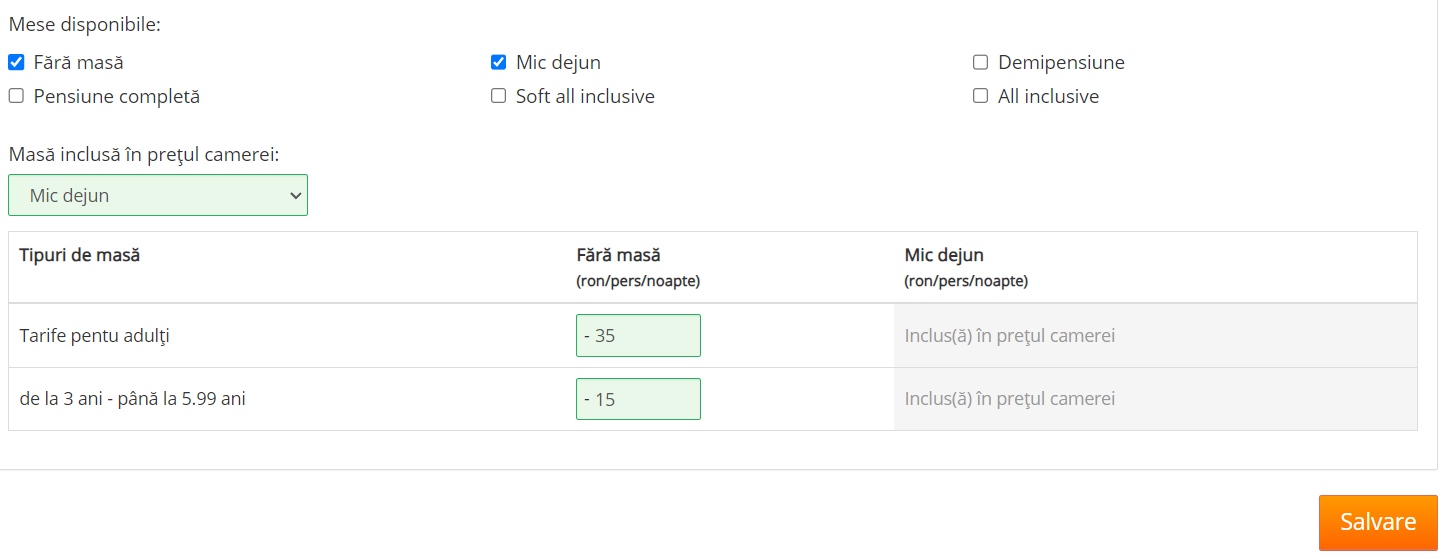This screenshot has width=1453, height=559.
Task: Uncheck the Fără masă checkbox
Action: pyautogui.click(x=16, y=62)
